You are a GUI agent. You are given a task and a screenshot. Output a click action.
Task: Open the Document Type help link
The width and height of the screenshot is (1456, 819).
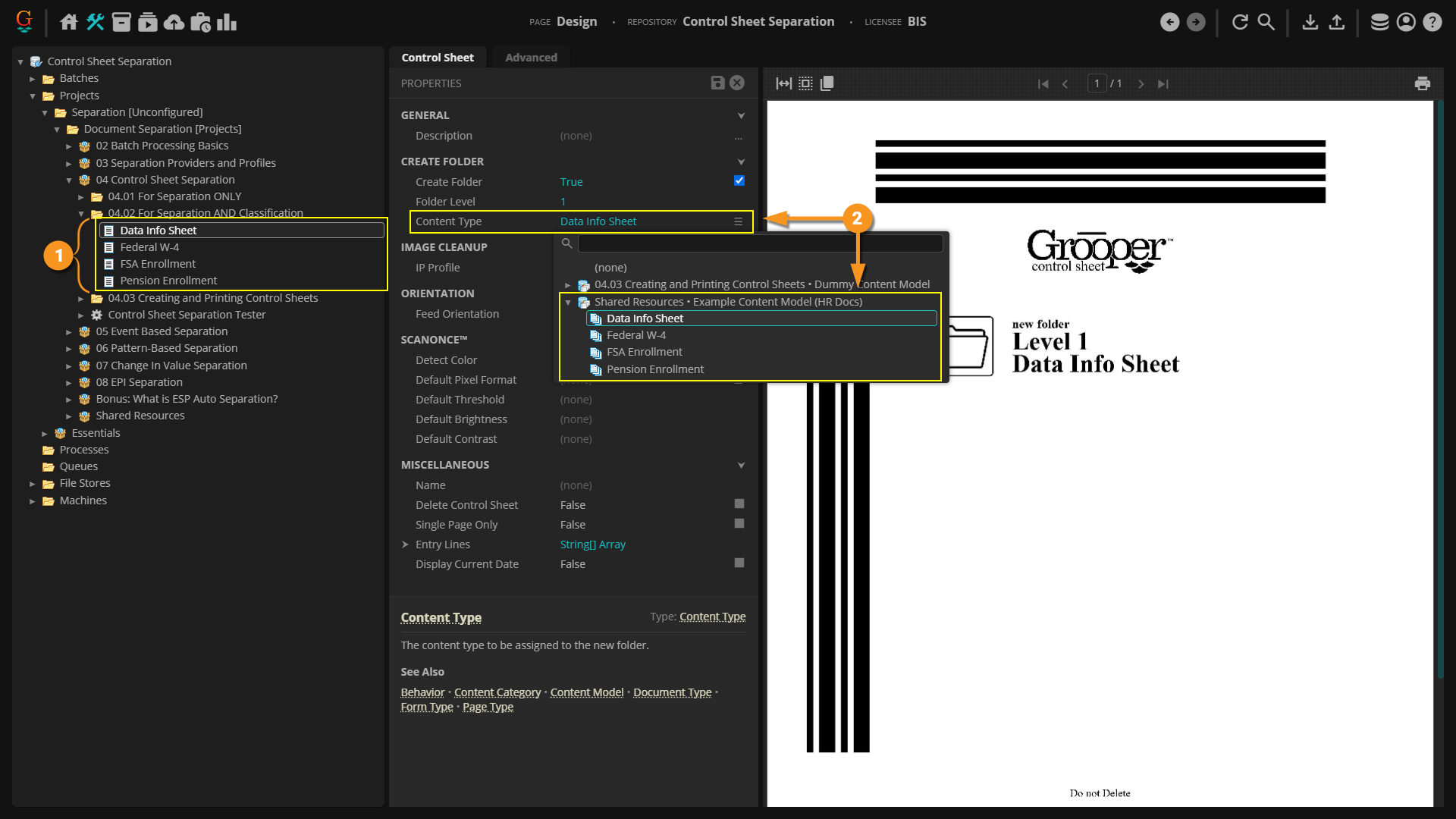point(672,692)
